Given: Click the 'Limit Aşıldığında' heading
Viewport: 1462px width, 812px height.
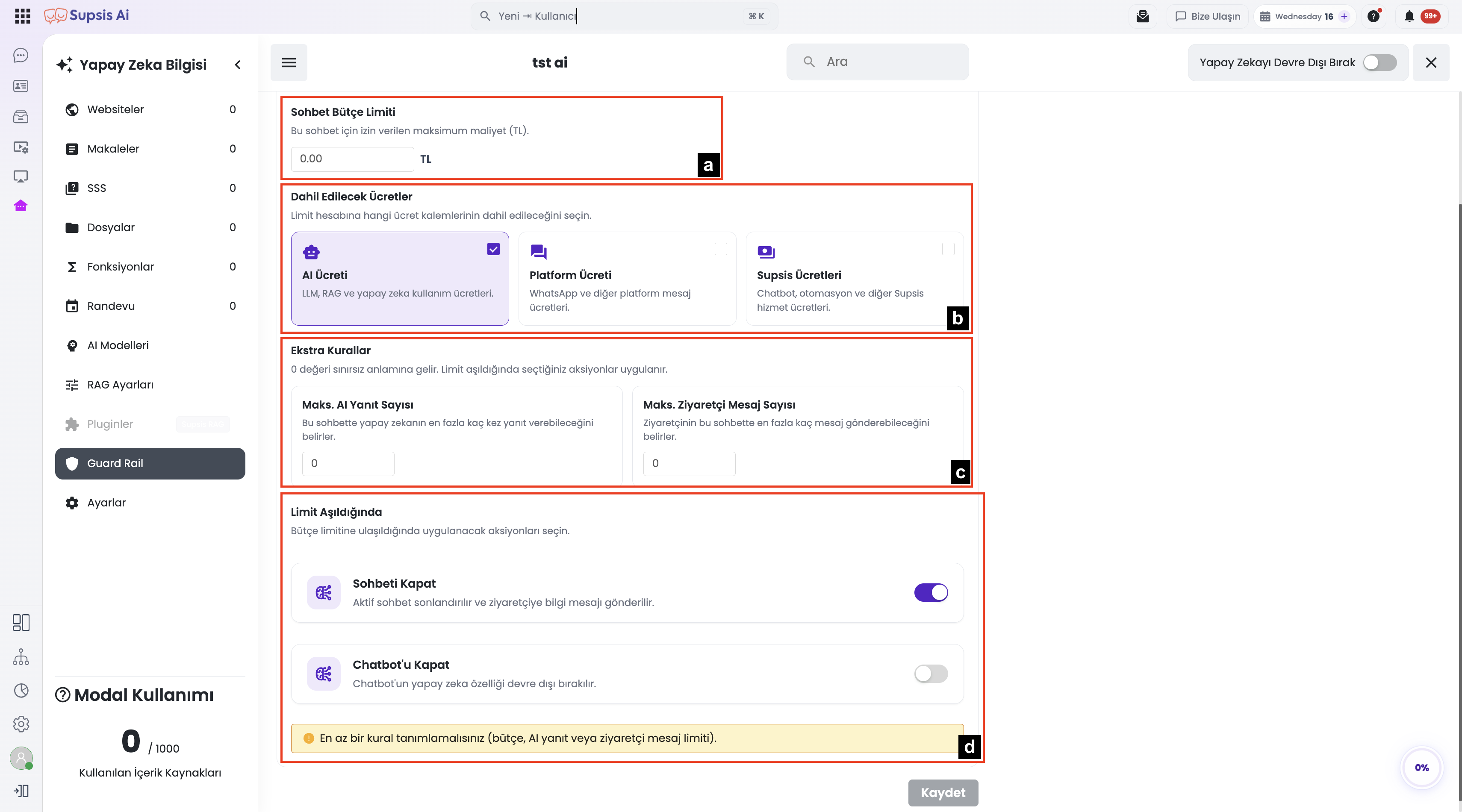Looking at the screenshot, I should click(x=336, y=512).
